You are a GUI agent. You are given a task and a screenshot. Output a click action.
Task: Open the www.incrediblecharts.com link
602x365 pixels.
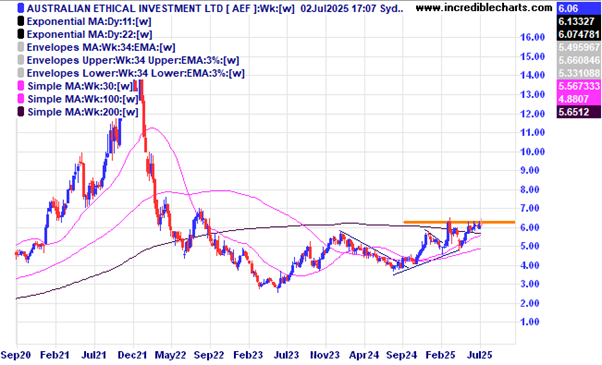pyautogui.click(x=484, y=7)
